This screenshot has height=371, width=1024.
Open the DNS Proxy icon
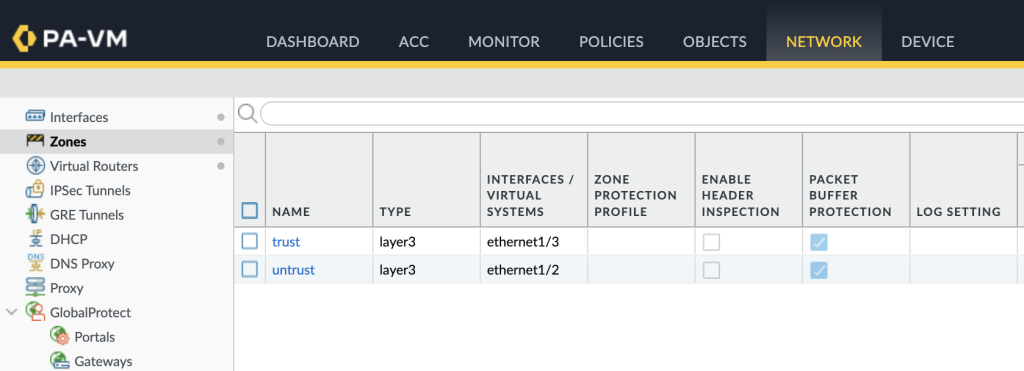pyautogui.click(x=35, y=263)
